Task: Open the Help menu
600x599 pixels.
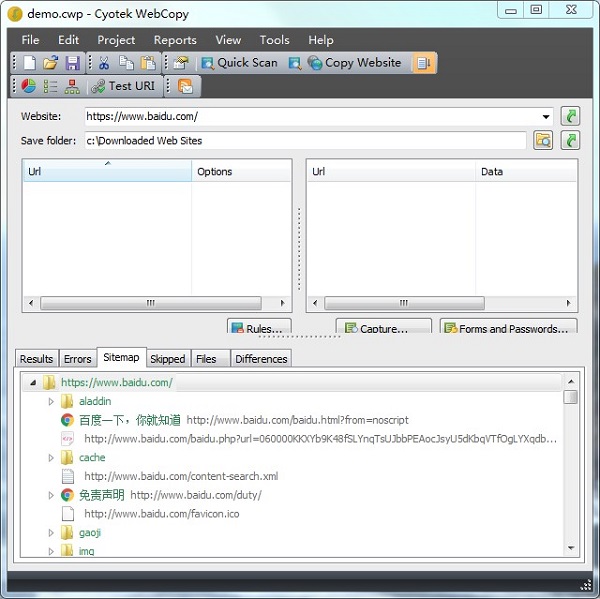Action: pos(321,40)
